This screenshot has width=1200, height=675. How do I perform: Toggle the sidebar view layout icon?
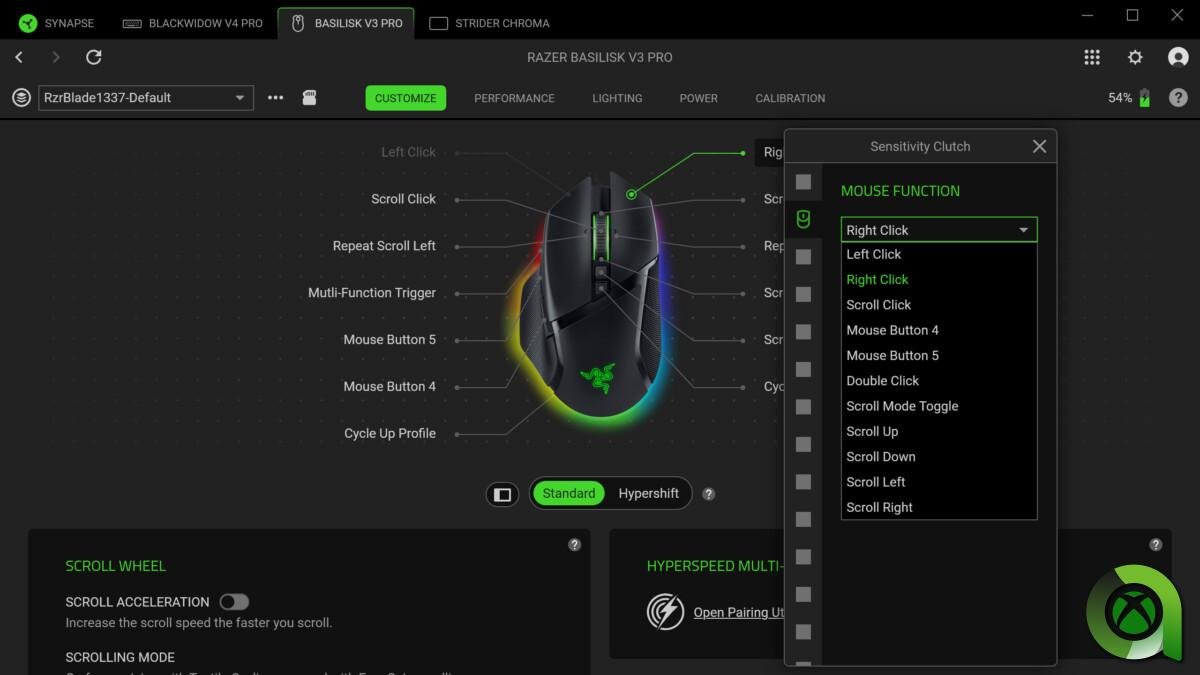503,494
